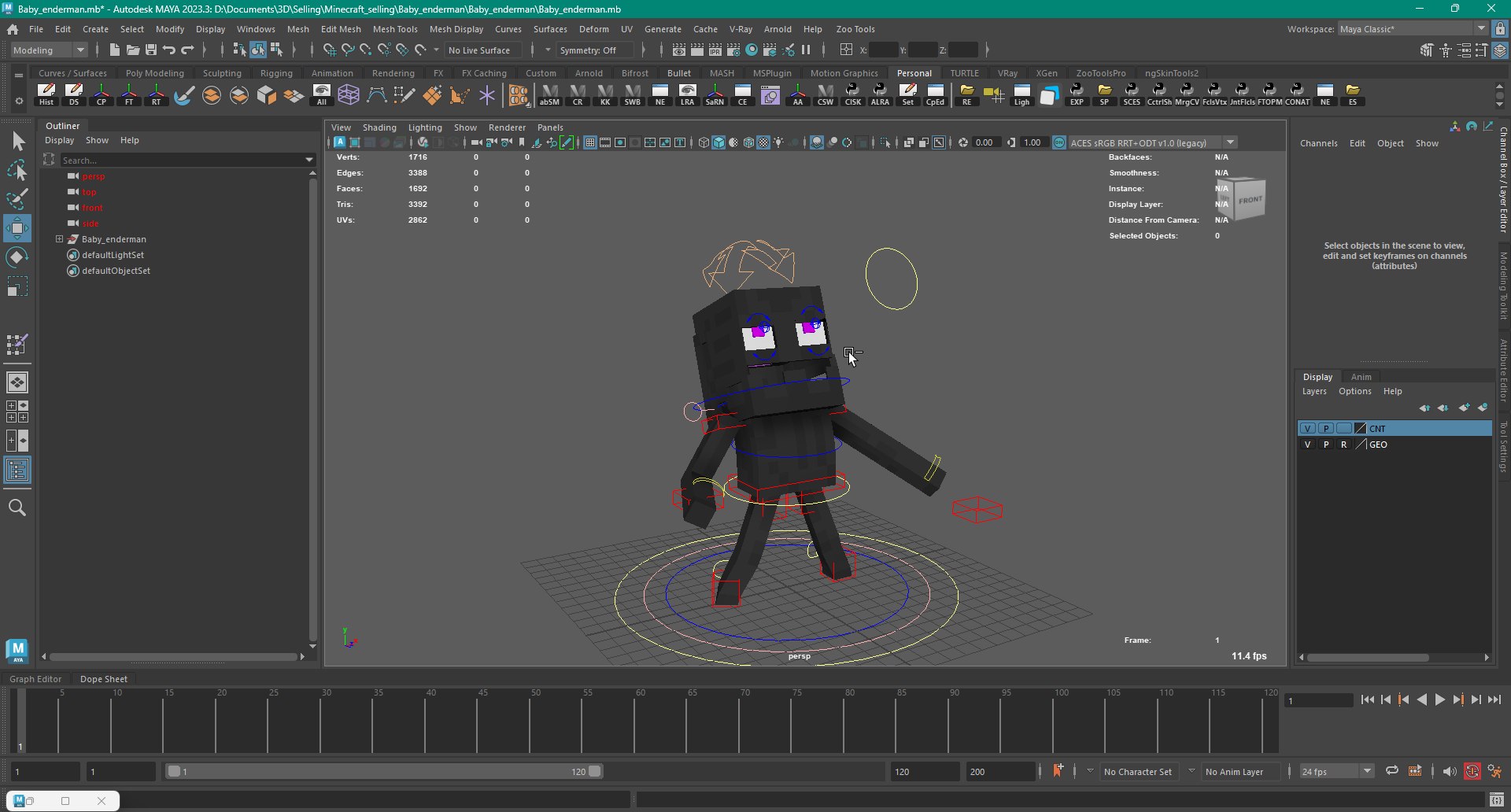Screen dimensions: 1511x812
Task: Open the Dope Sheet tab
Action: point(103,679)
